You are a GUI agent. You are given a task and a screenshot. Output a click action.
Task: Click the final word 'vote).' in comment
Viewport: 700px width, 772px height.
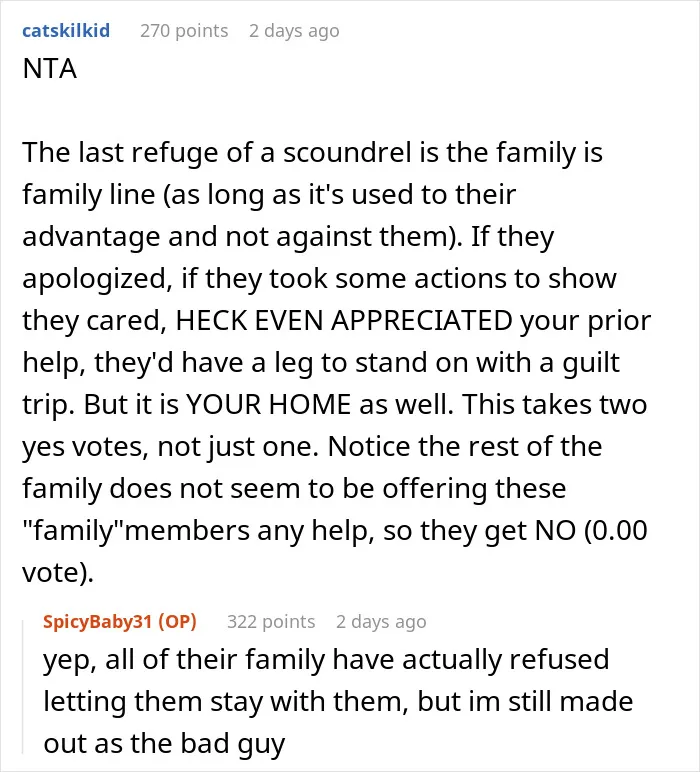tap(58, 573)
